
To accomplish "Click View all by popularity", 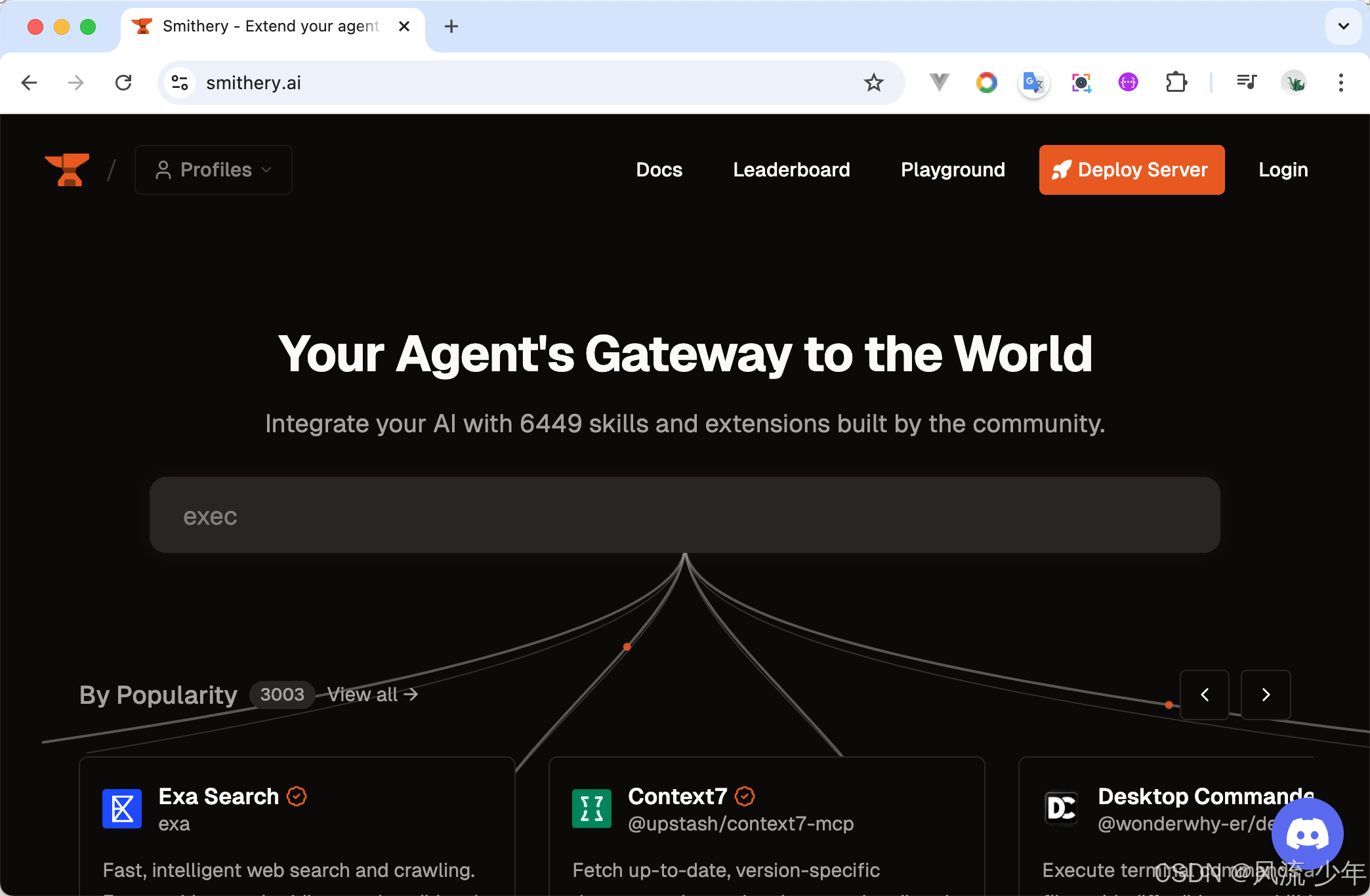I will (x=373, y=695).
